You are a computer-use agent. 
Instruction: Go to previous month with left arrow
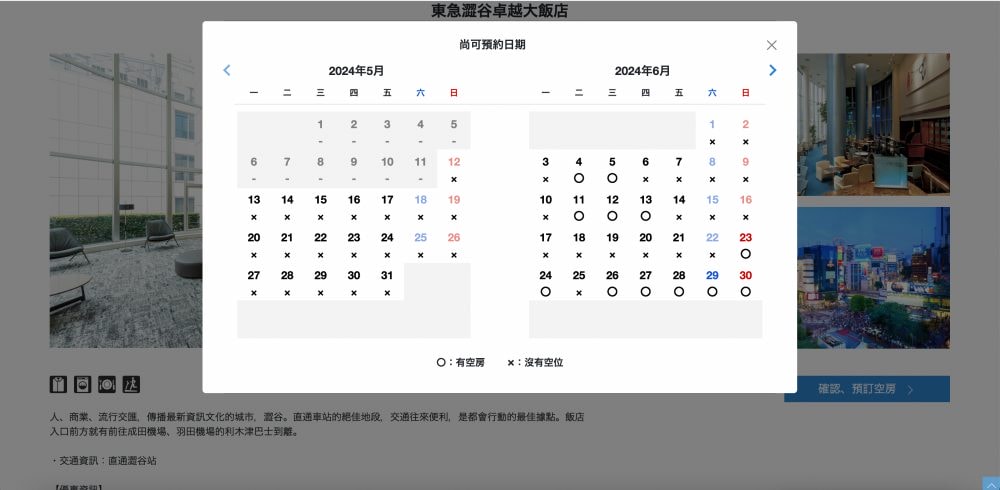(226, 70)
